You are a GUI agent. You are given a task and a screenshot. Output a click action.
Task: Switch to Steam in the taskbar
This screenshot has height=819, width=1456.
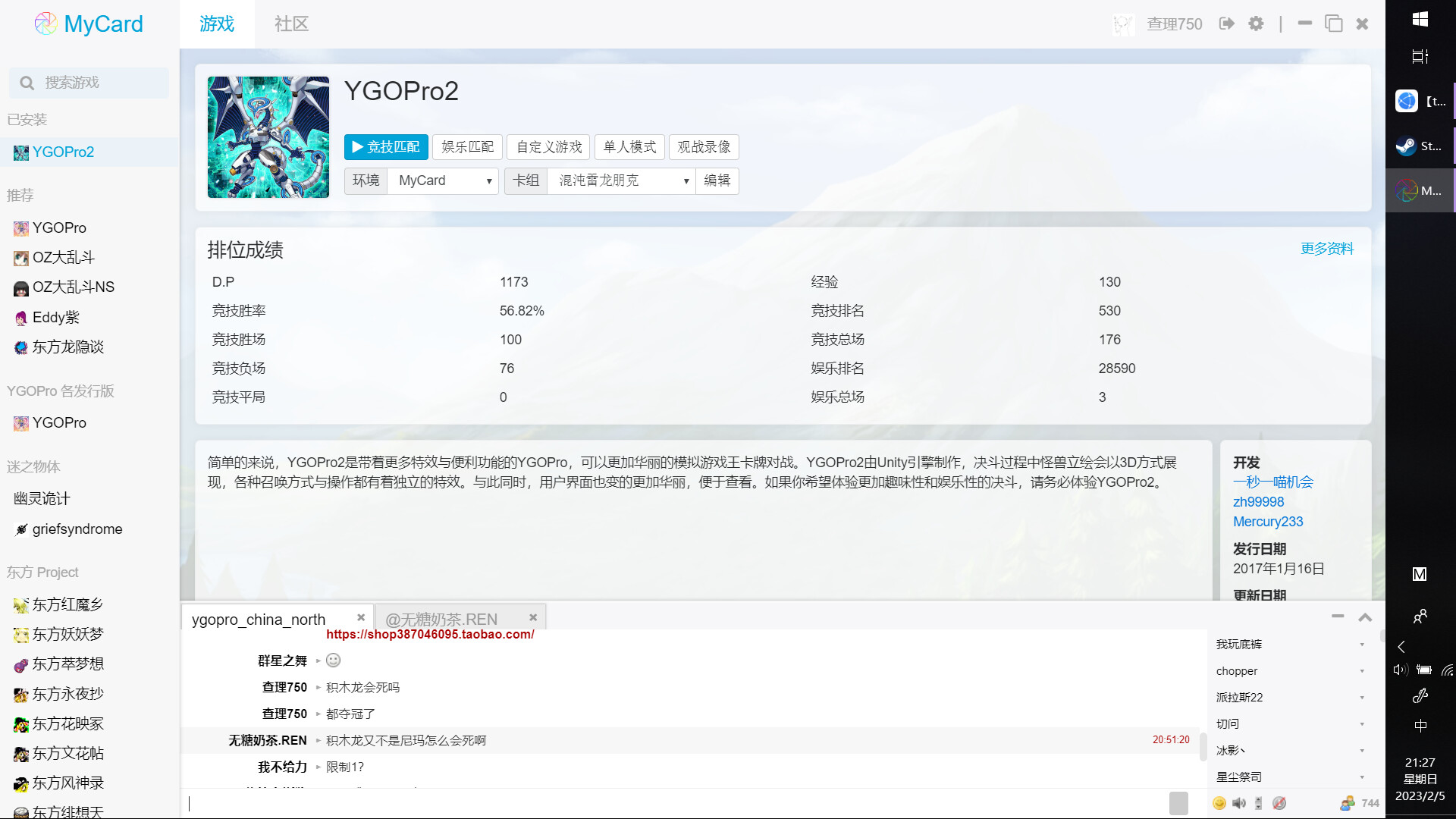click(x=1420, y=146)
